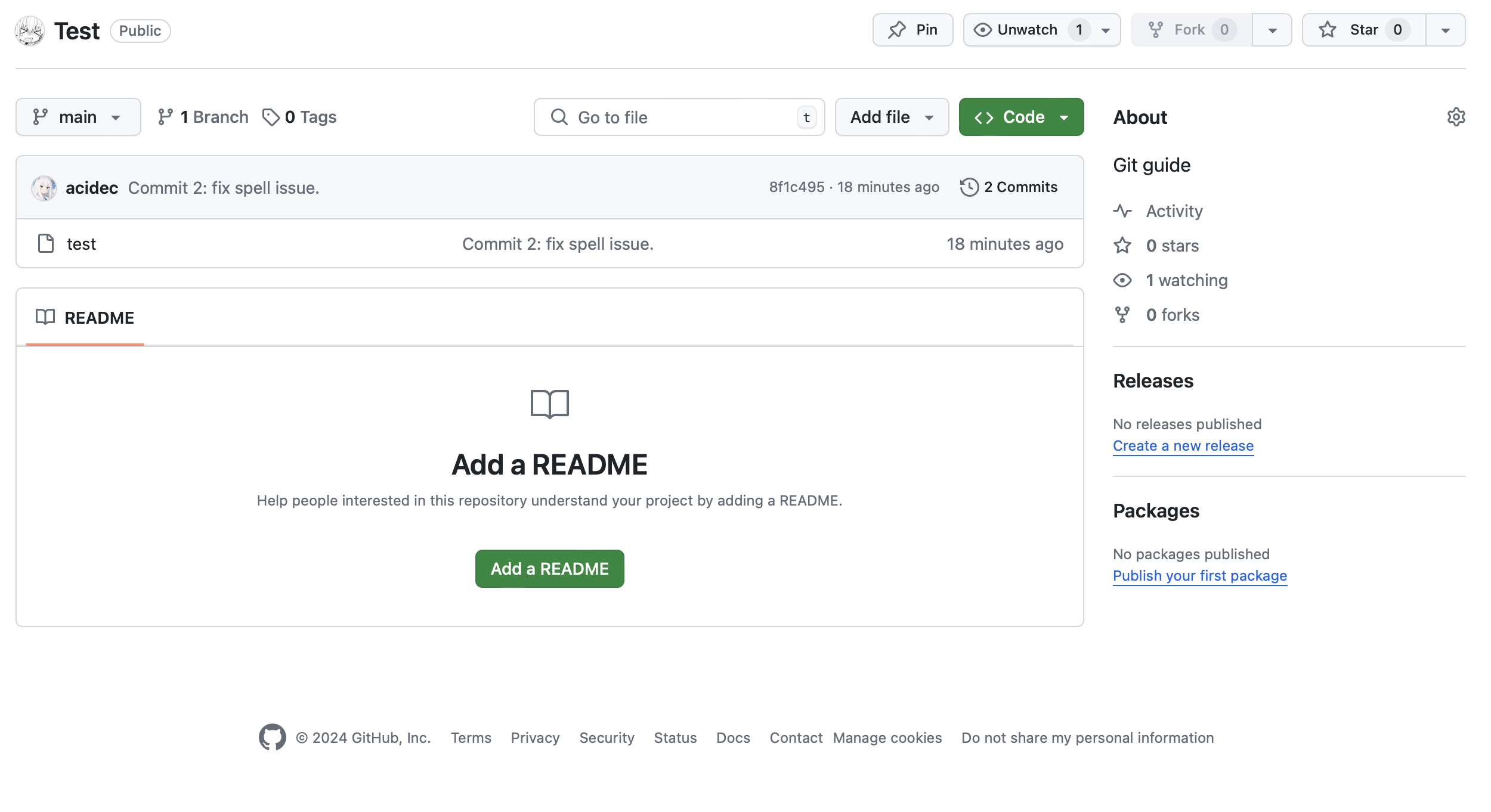Click the code brackets icon on Code button
Screen dimensions: 1491x812
[983, 117]
